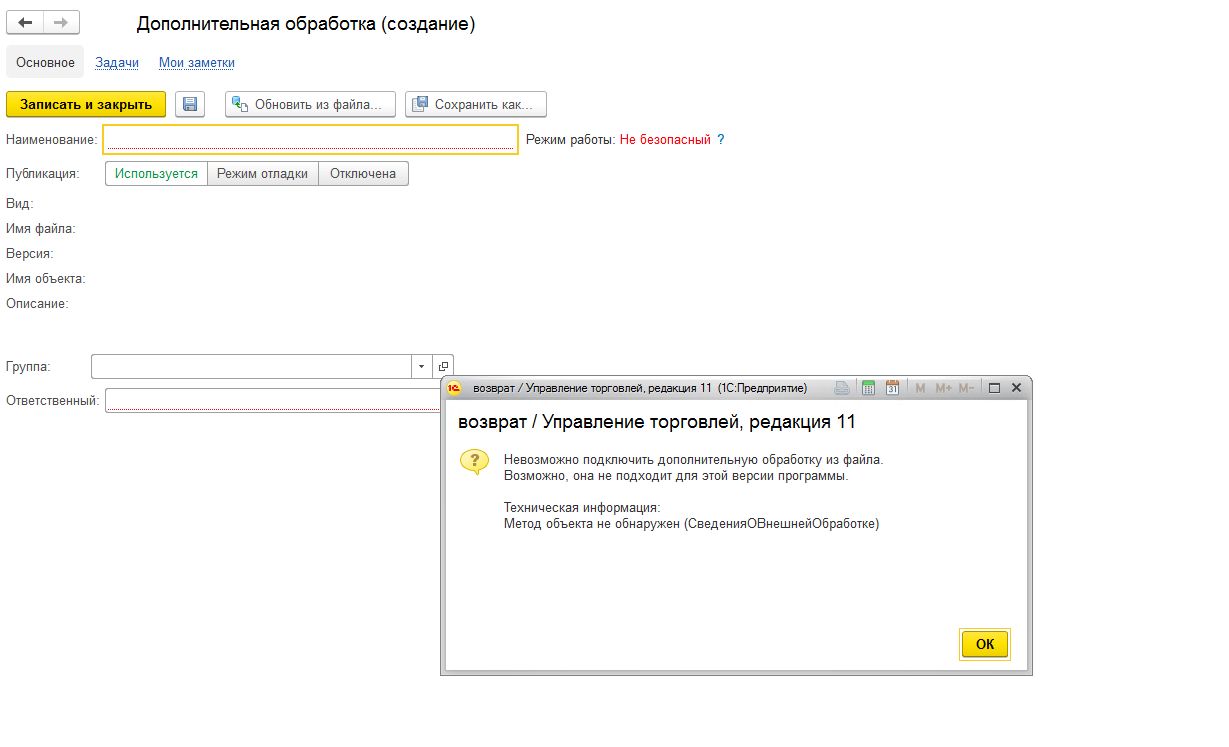Click the M+ memory button in dialog title bar
This screenshot has width=1229, height=747.
943,387
